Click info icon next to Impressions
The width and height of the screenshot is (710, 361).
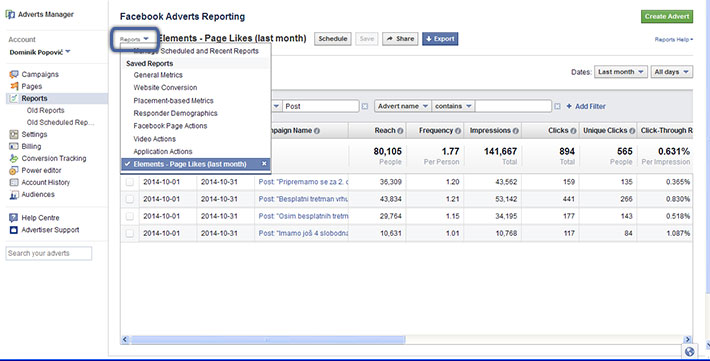(515, 131)
